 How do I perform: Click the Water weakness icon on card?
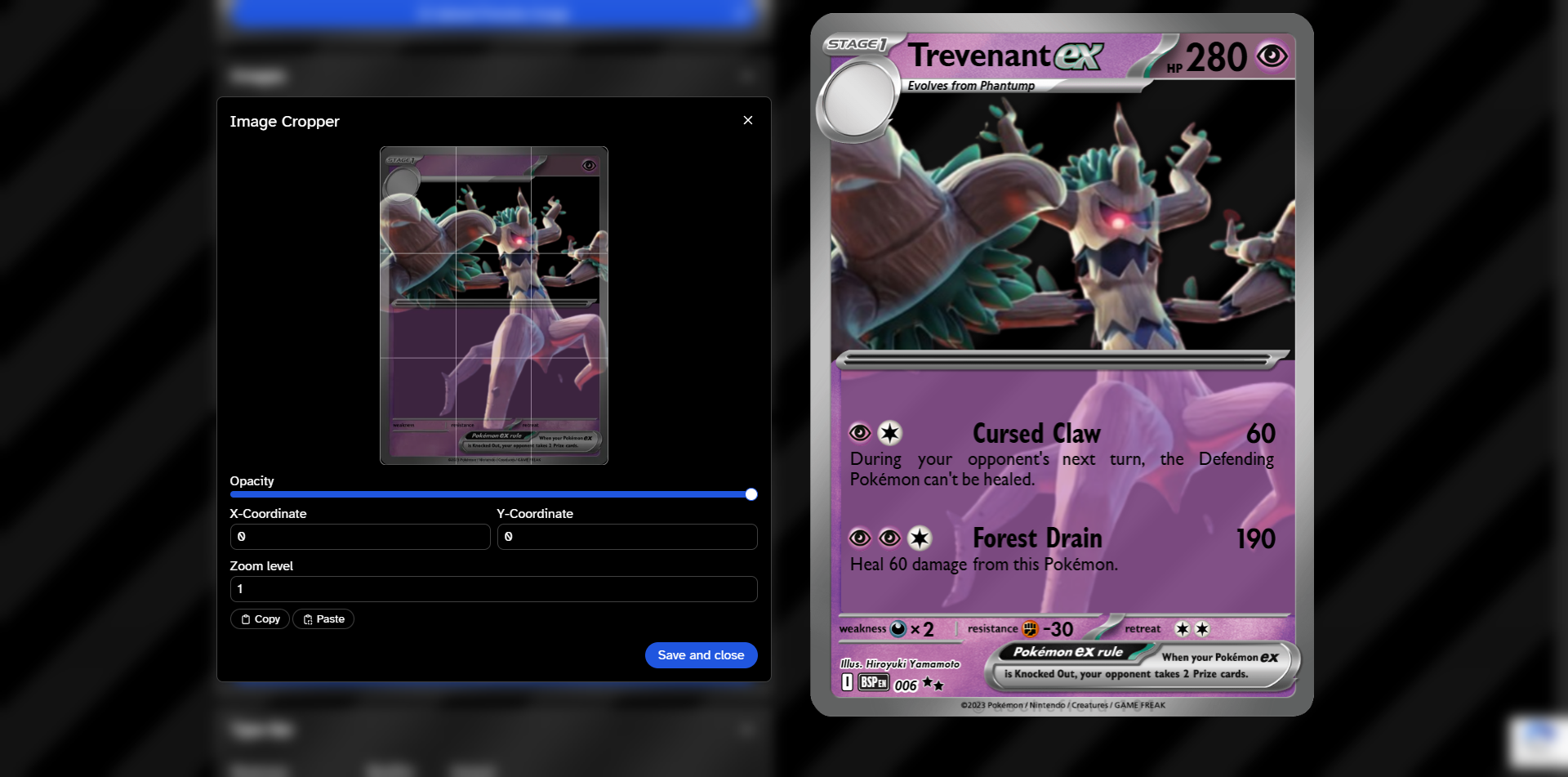[x=898, y=628]
